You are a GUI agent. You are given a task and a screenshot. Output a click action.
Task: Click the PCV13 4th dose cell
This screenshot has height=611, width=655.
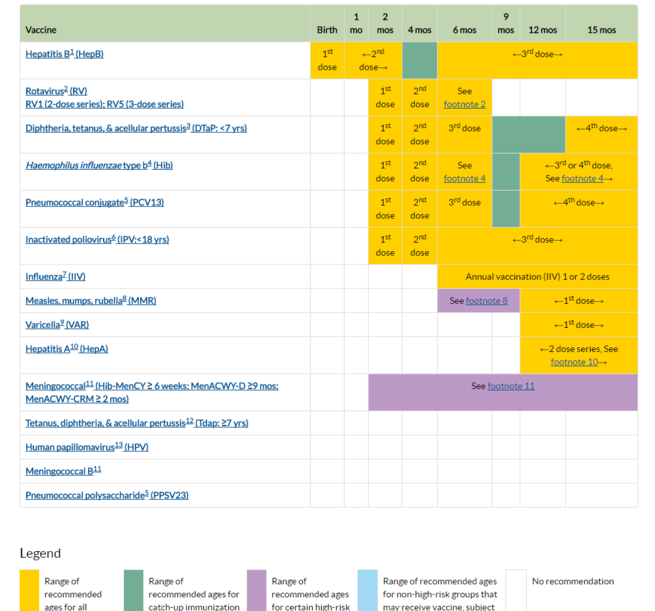tap(579, 209)
